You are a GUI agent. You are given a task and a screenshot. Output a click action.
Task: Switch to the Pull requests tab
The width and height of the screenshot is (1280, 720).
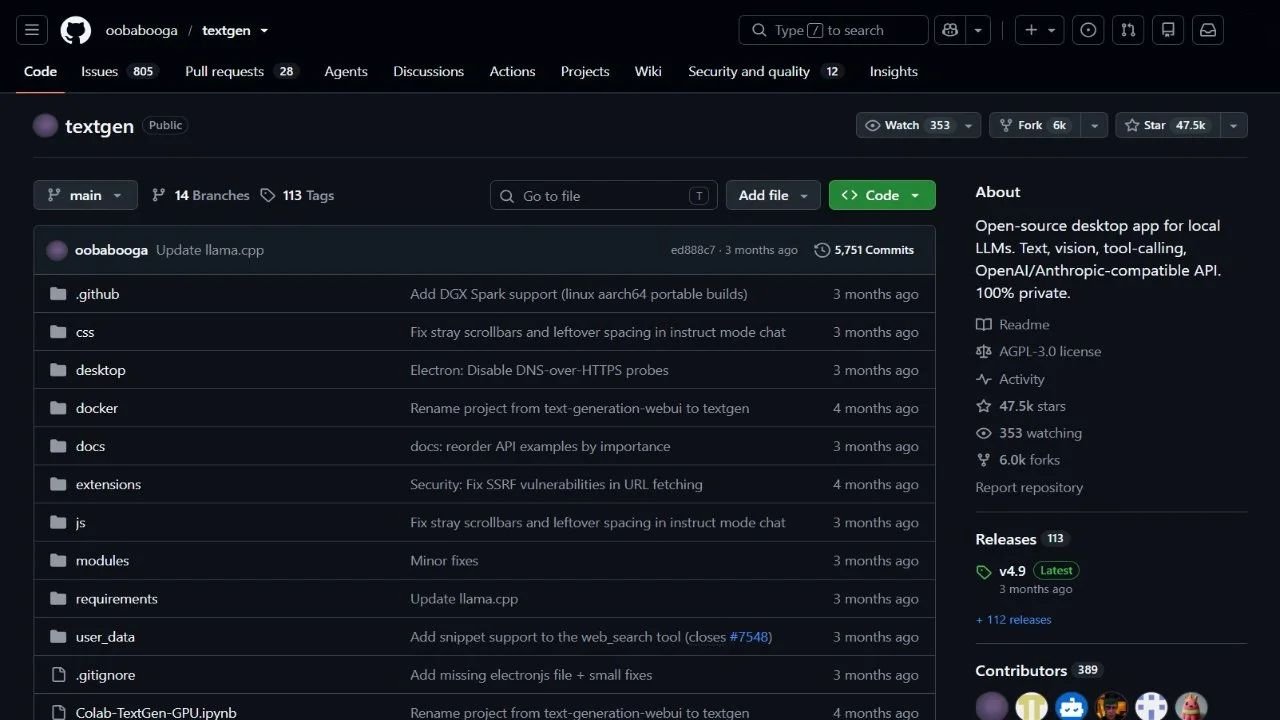(x=241, y=71)
